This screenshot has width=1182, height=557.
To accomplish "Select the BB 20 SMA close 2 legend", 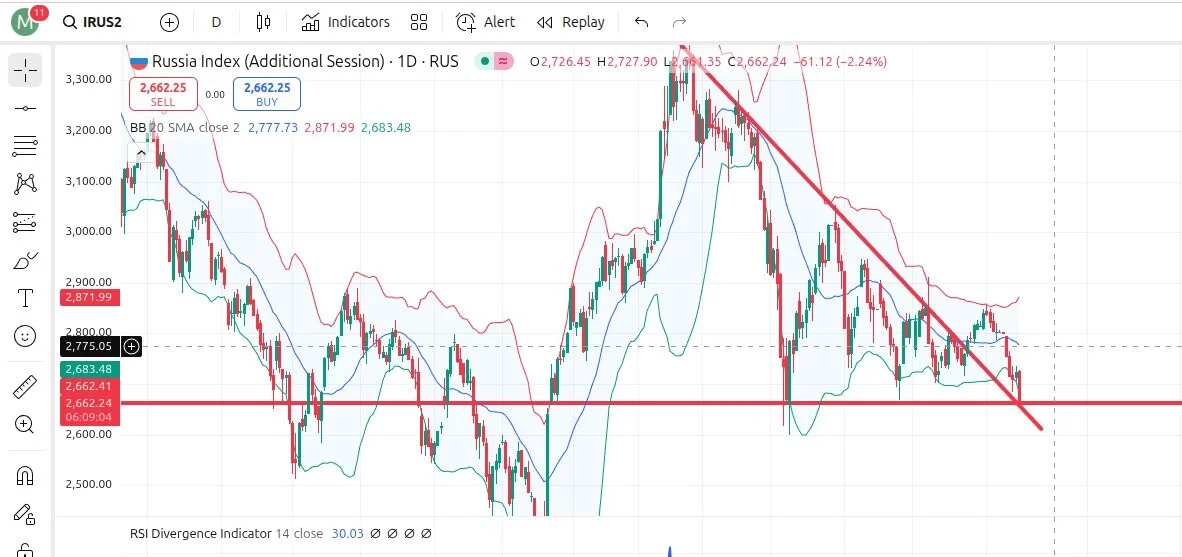I will (x=185, y=127).
